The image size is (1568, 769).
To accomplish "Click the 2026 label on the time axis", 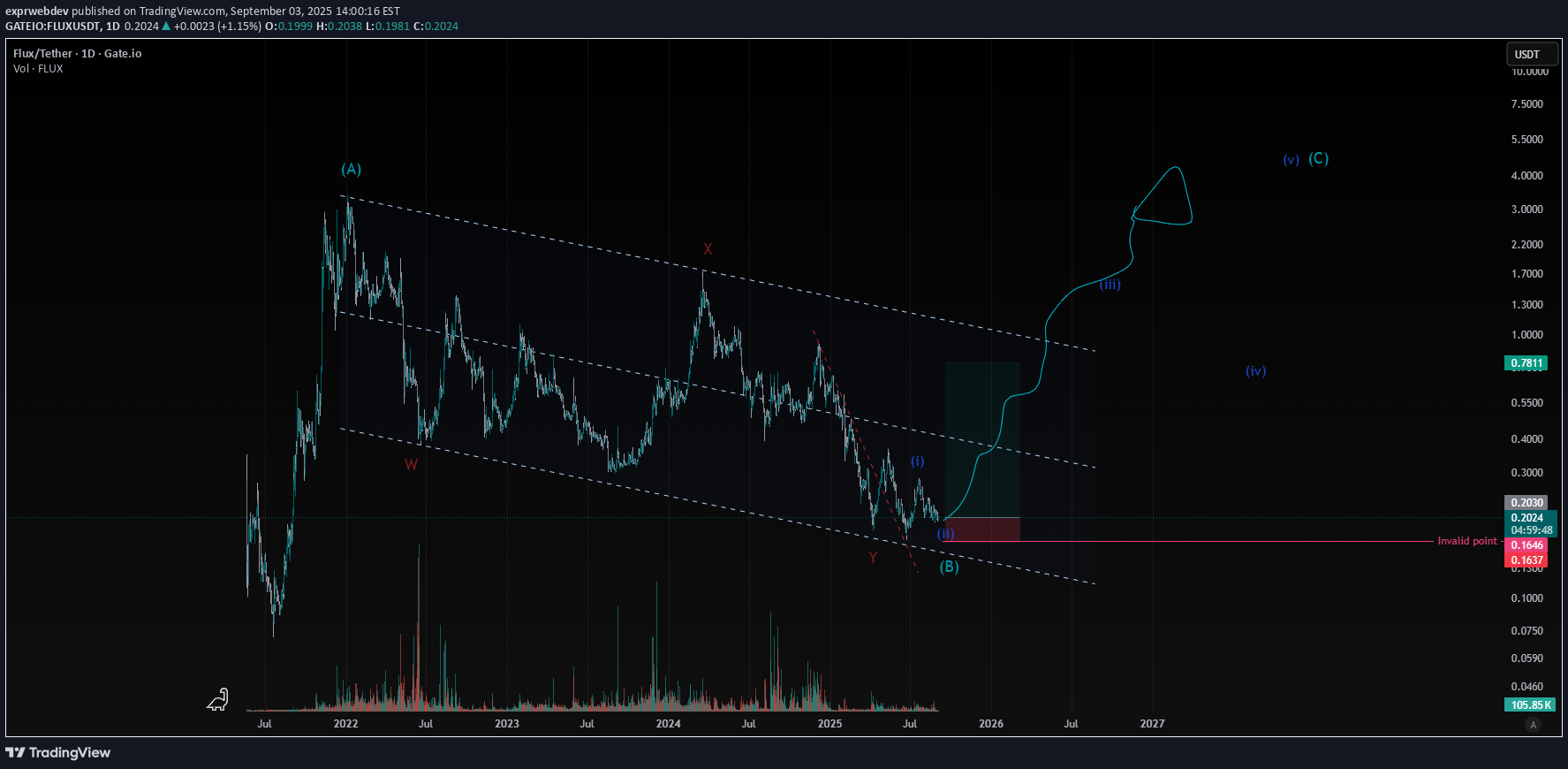I will (x=991, y=724).
